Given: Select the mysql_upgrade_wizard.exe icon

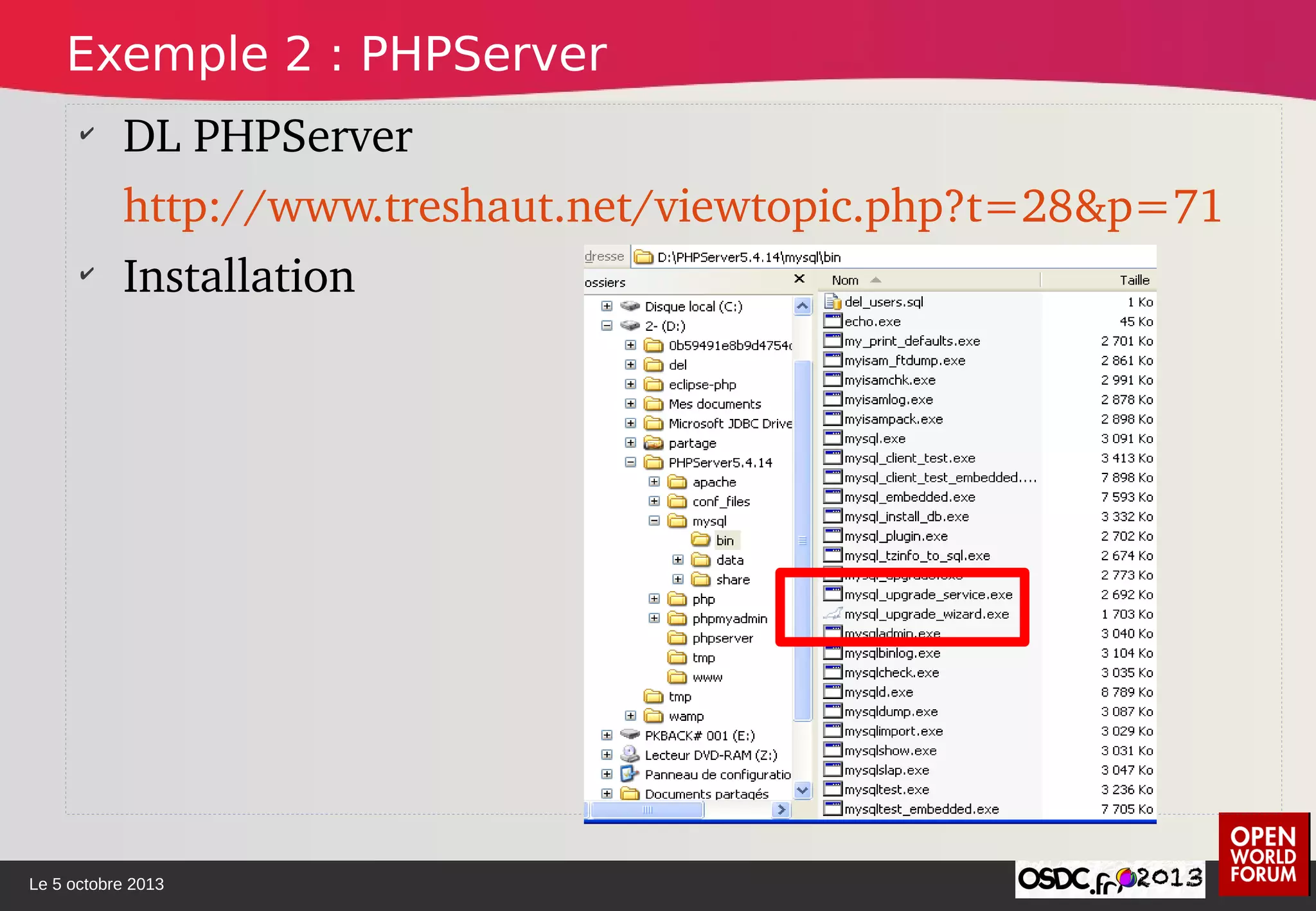Looking at the screenshot, I should [x=833, y=614].
